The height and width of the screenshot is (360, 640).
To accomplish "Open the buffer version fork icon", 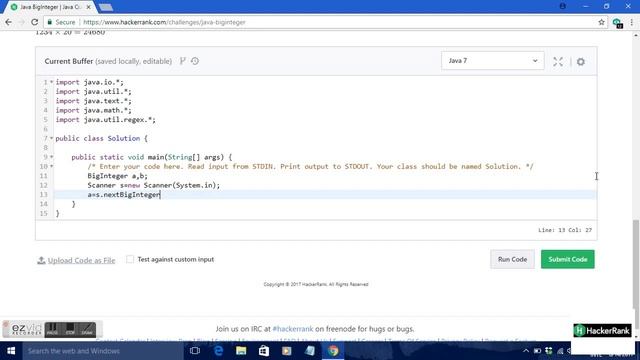I will click(x=182, y=61).
